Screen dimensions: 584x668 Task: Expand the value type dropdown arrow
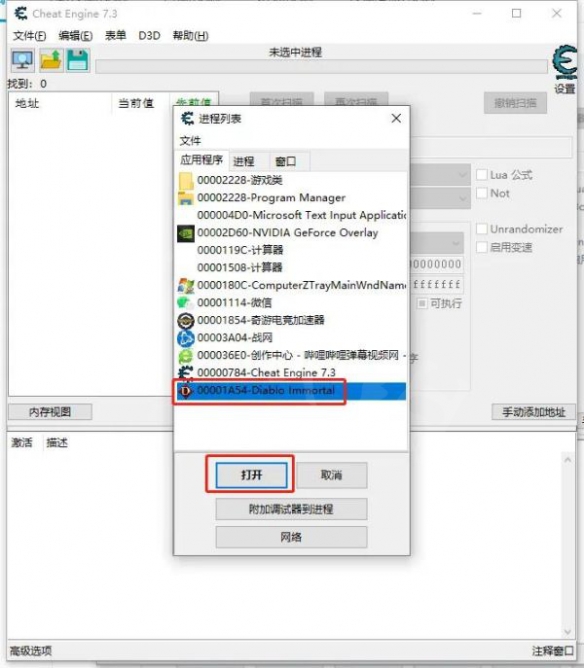[x=462, y=199]
